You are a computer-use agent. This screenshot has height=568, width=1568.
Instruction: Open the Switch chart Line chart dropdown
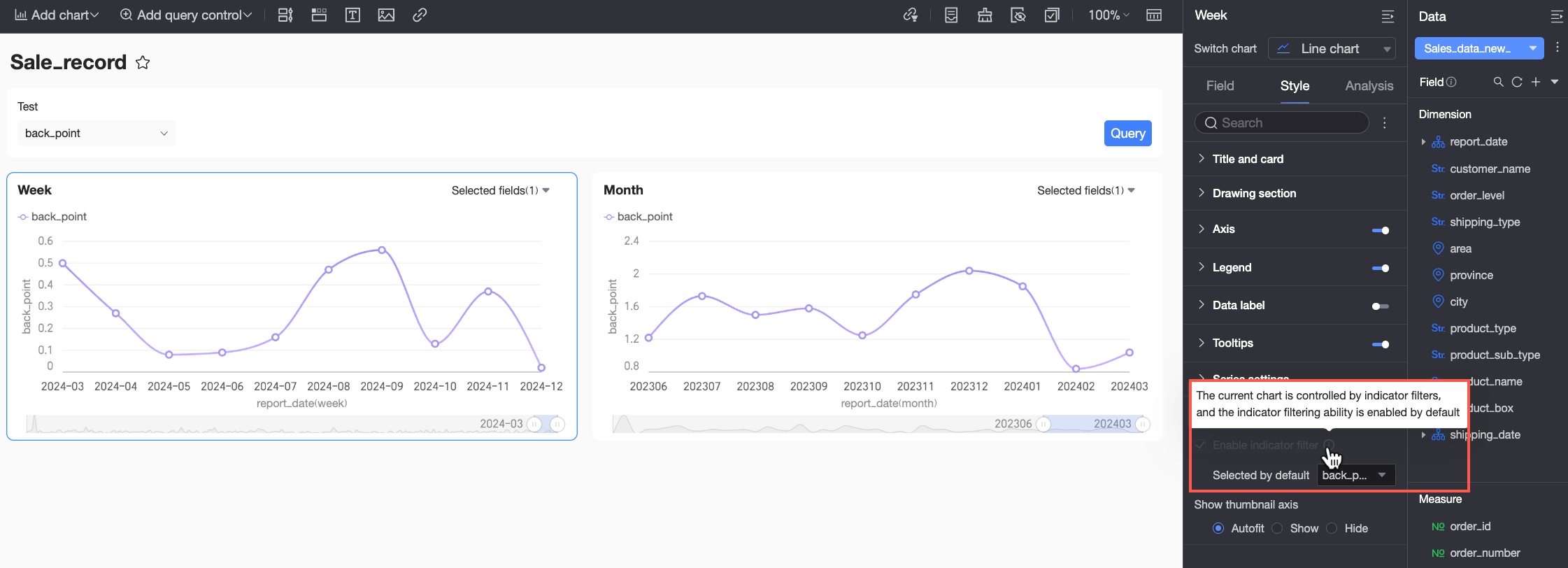coord(1332,48)
